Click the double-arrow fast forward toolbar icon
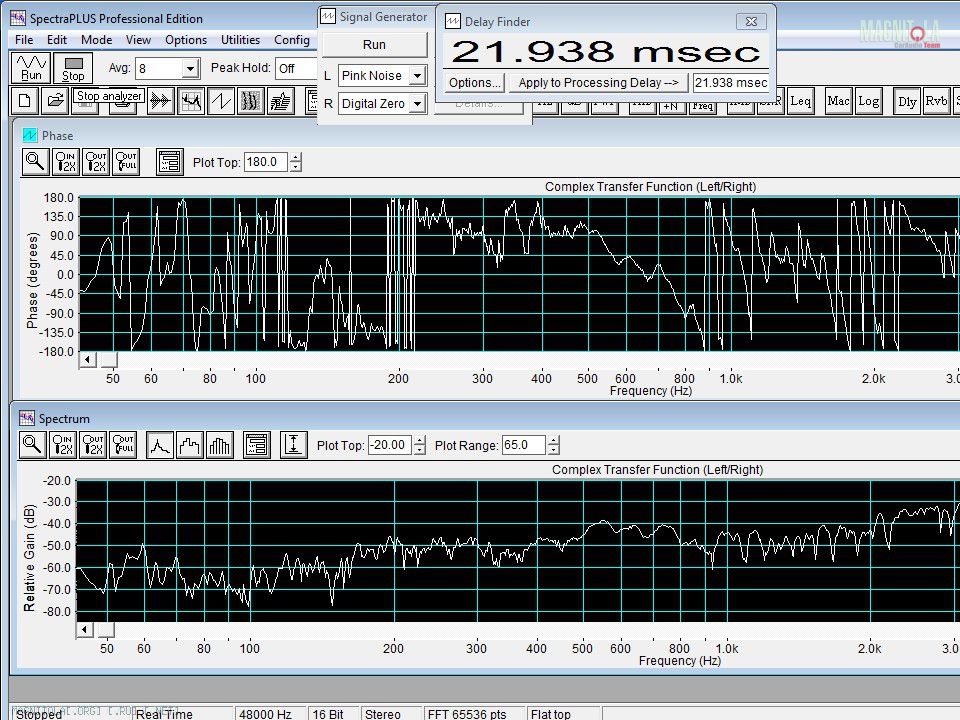Image resolution: width=960 pixels, height=720 pixels. pos(160,101)
